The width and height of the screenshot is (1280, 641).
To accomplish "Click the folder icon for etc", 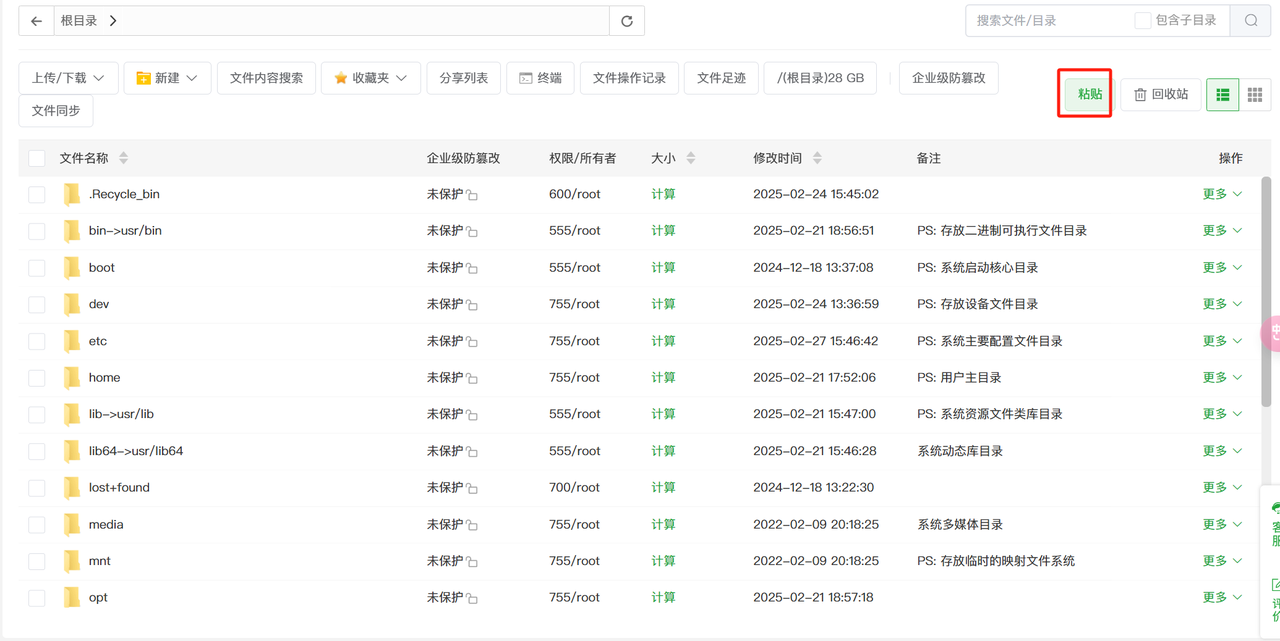I will [x=72, y=341].
